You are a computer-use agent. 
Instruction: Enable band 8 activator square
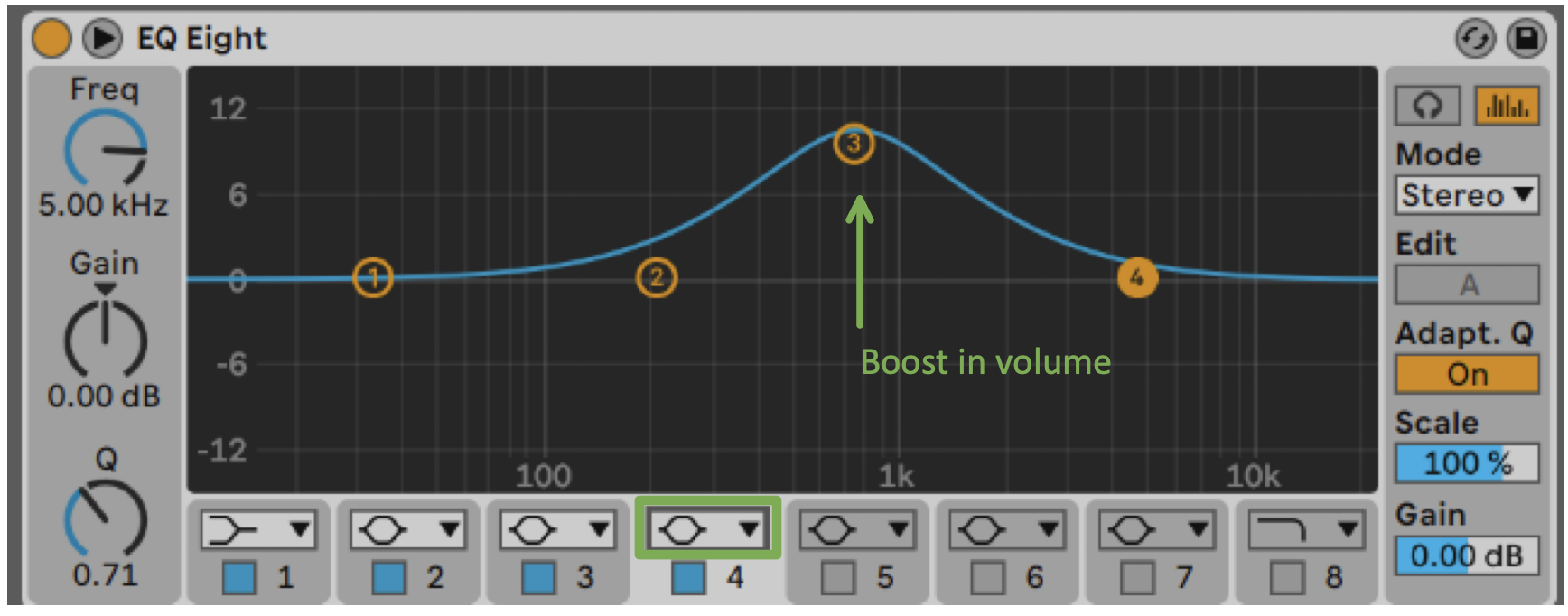[1287, 577]
